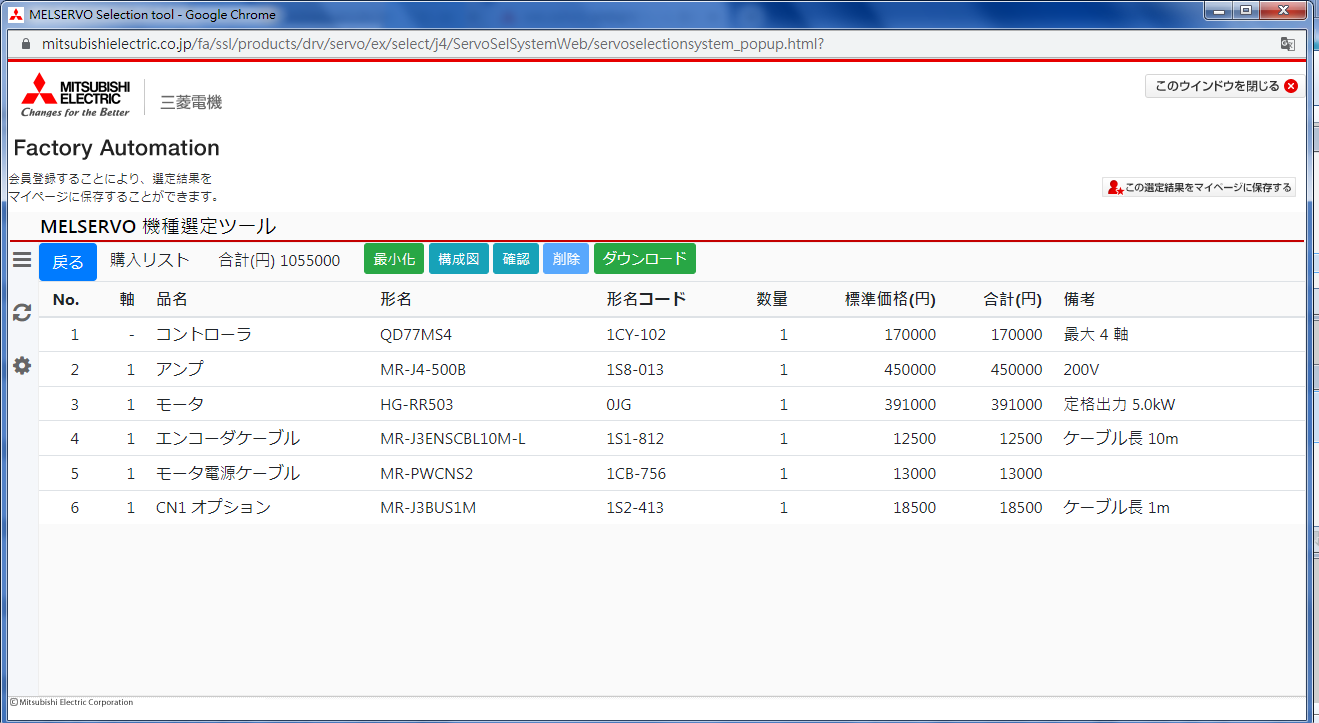Click the 形名コード column header

click(646, 299)
